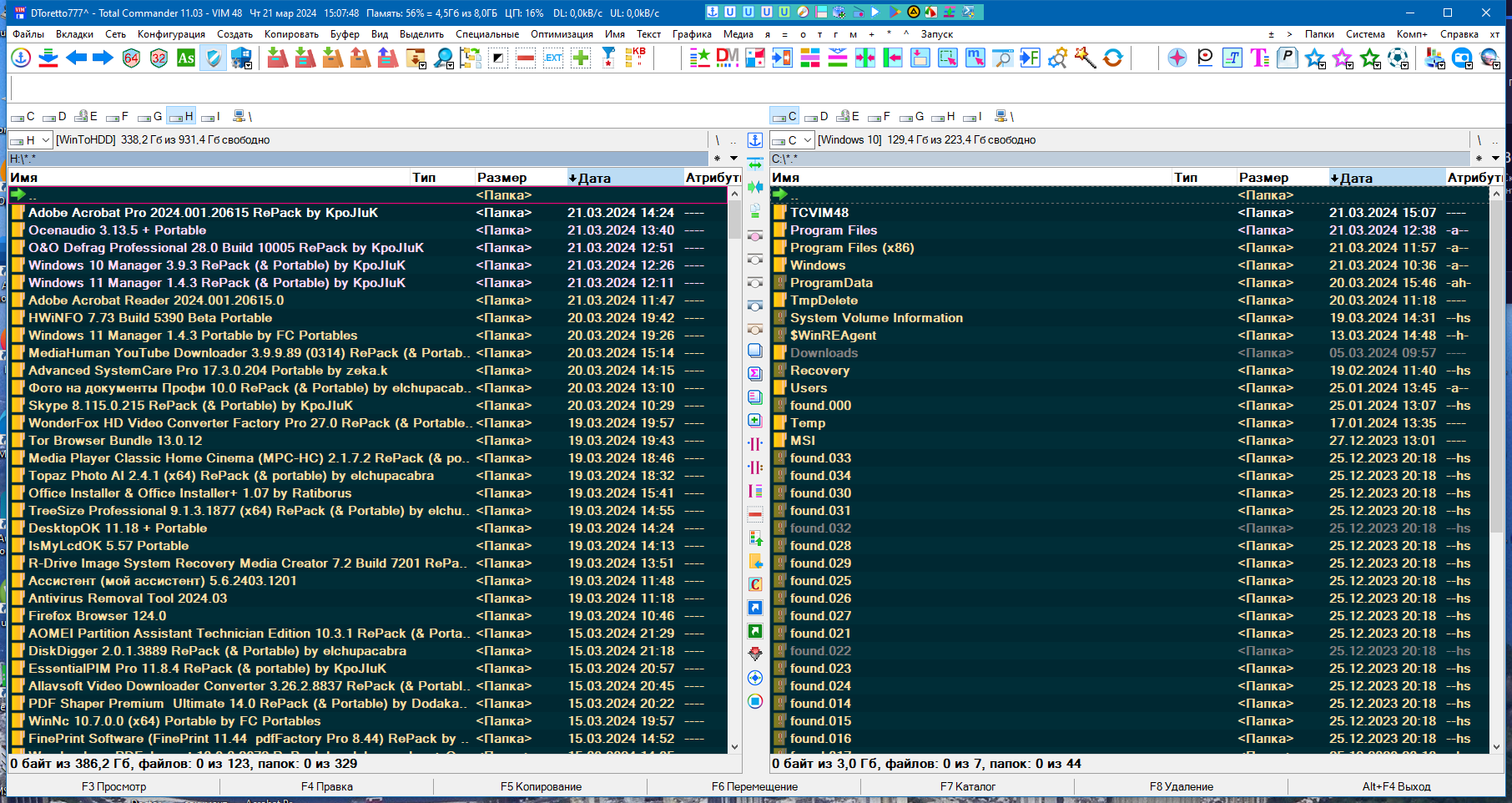This screenshot has width=1512, height=803.
Task: Click the F5 Копирование button
Action: [541, 786]
